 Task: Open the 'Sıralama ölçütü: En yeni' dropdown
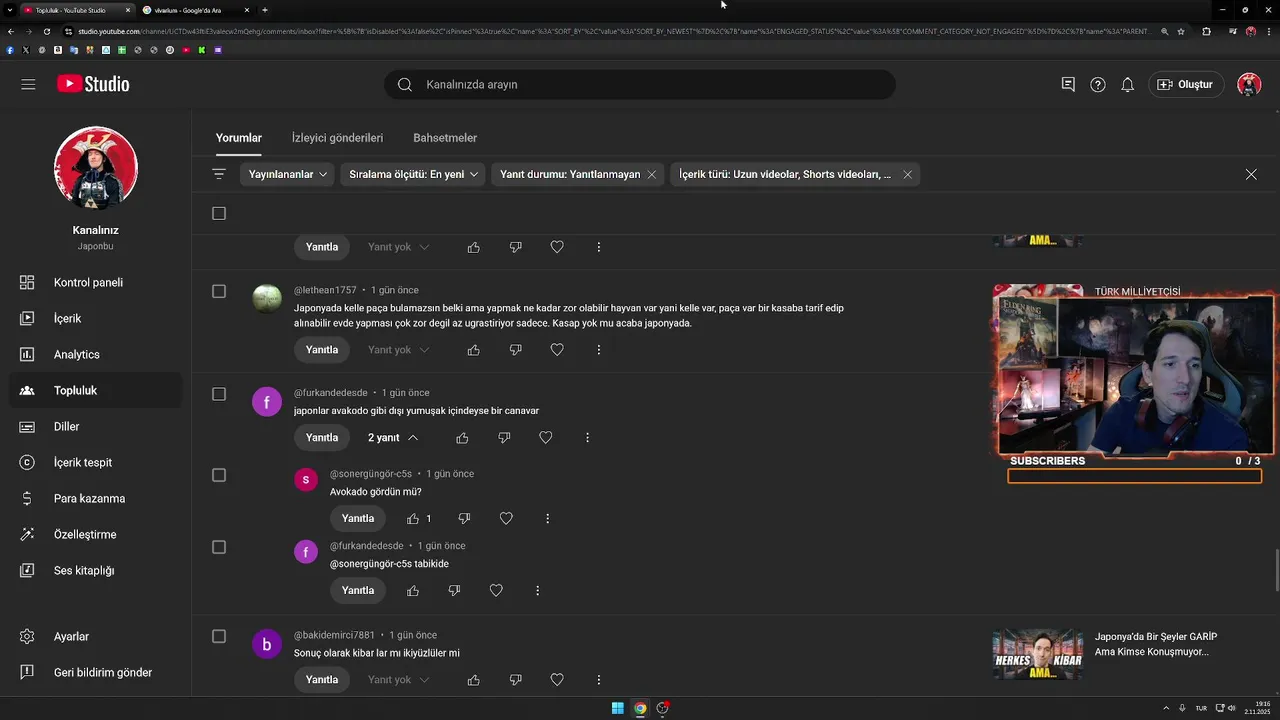(x=413, y=174)
